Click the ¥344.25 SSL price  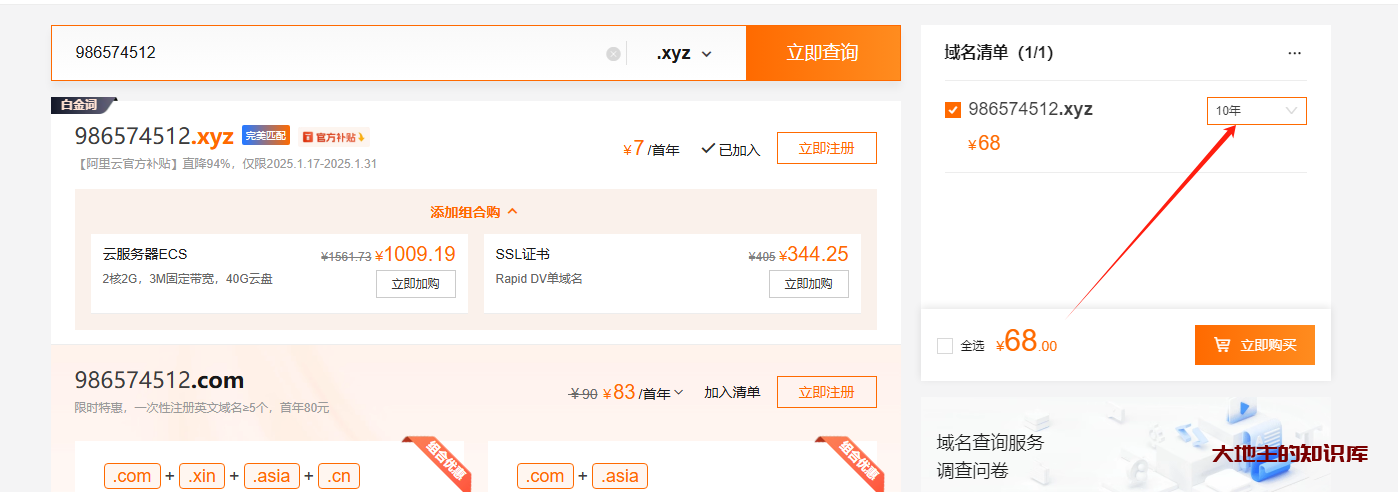click(x=813, y=254)
